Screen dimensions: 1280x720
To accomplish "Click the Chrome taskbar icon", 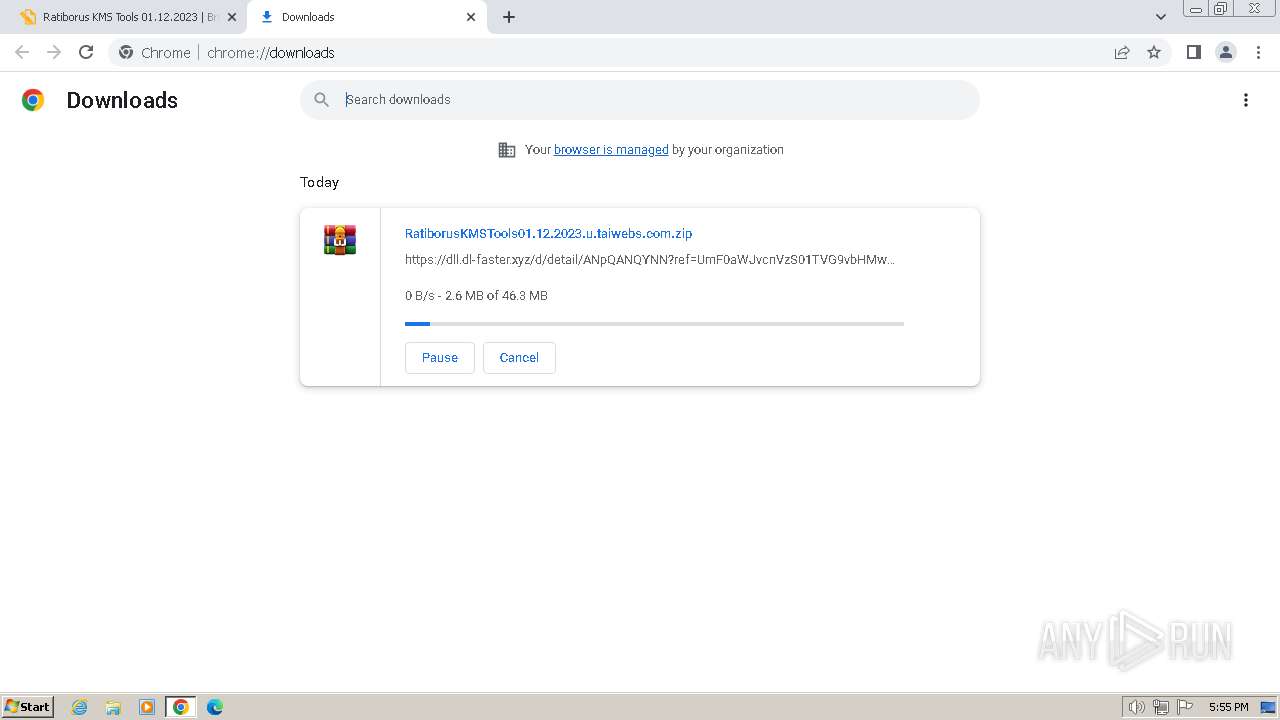I will pos(180,707).
